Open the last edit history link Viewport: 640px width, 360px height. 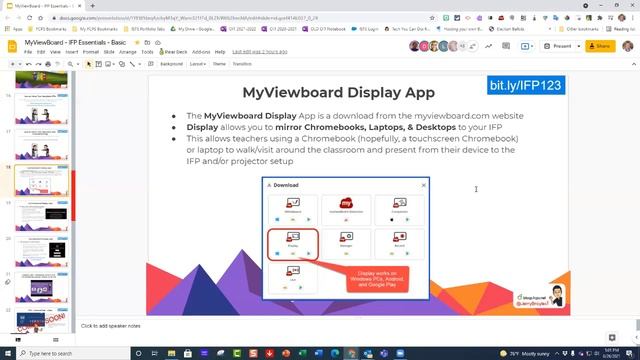(x=260, y=52)
